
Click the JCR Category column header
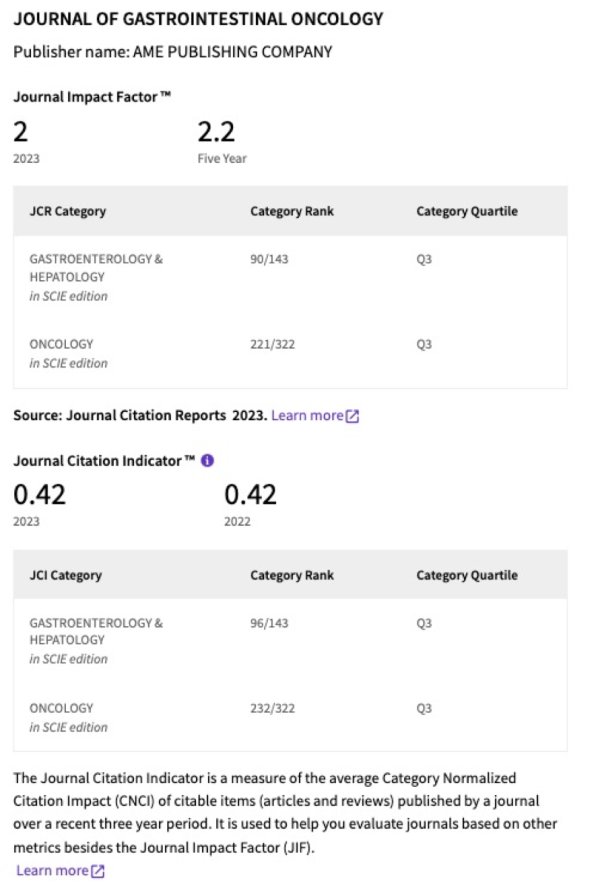pyautogui.click(x=67, y=212)
